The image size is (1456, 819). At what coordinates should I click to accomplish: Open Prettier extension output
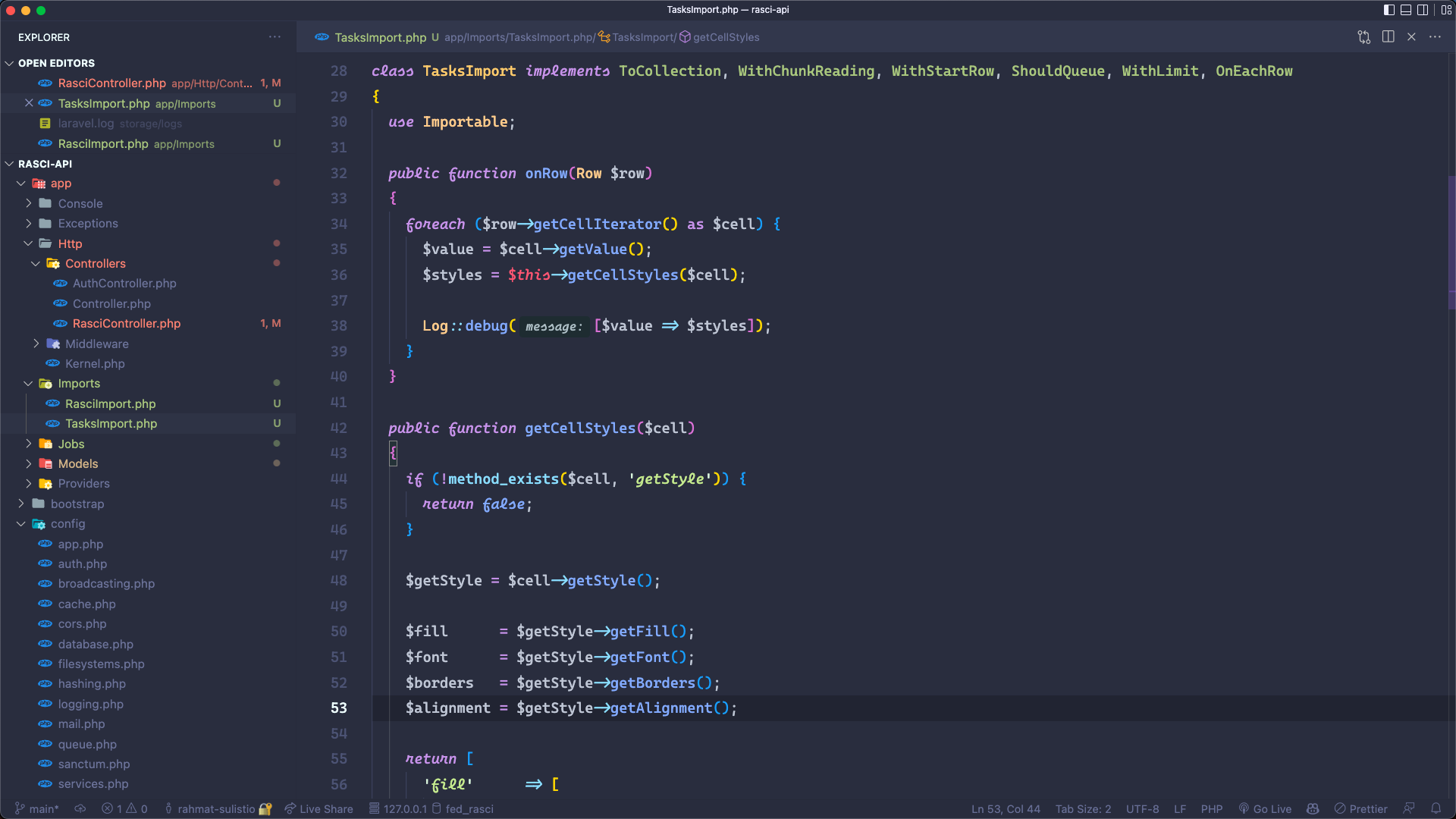[x=1361, y=809]
